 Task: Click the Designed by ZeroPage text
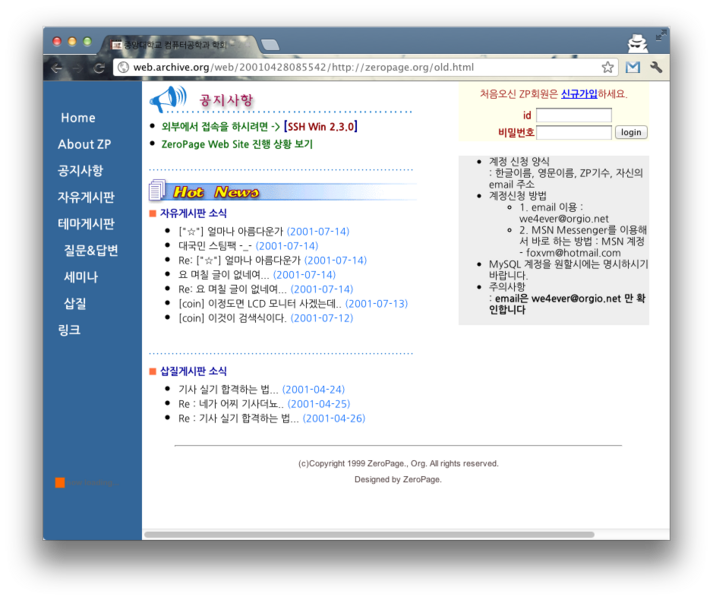[398, 479]
